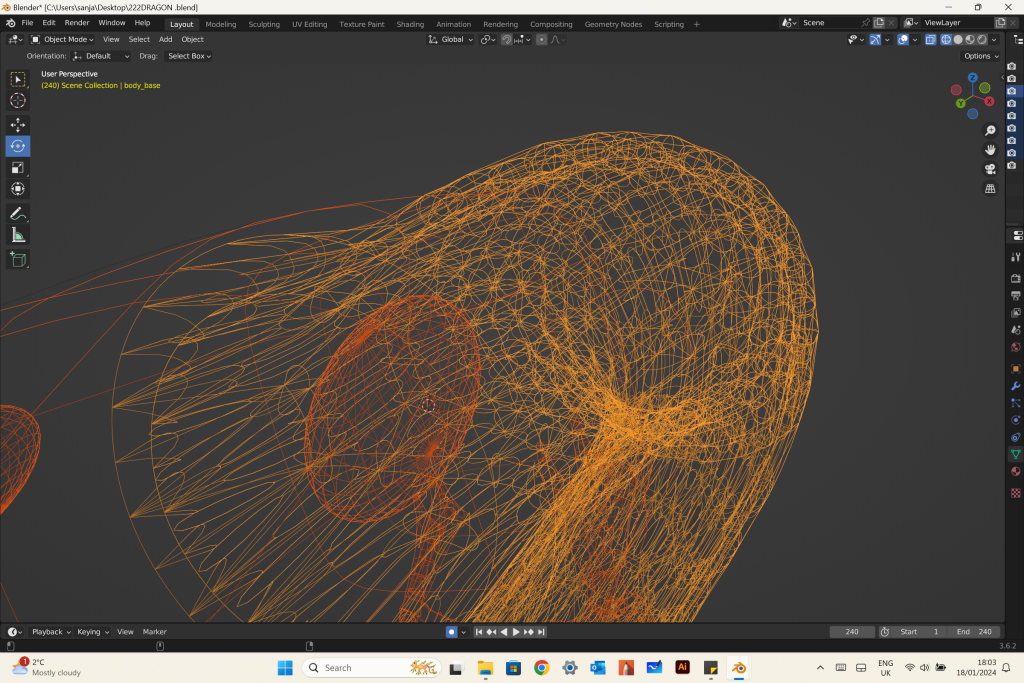
Task: Play the animation forward
Action: click(x=516, y=632)
